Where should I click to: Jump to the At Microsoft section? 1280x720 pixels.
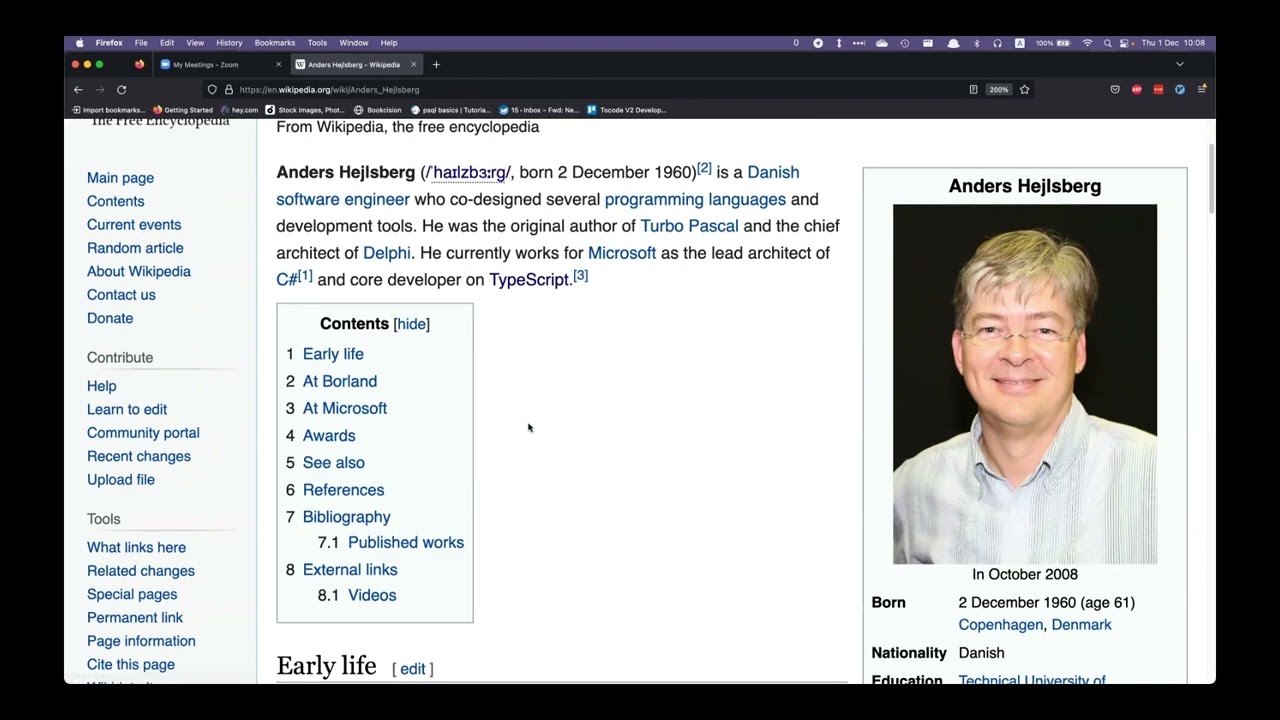(345, 408)
